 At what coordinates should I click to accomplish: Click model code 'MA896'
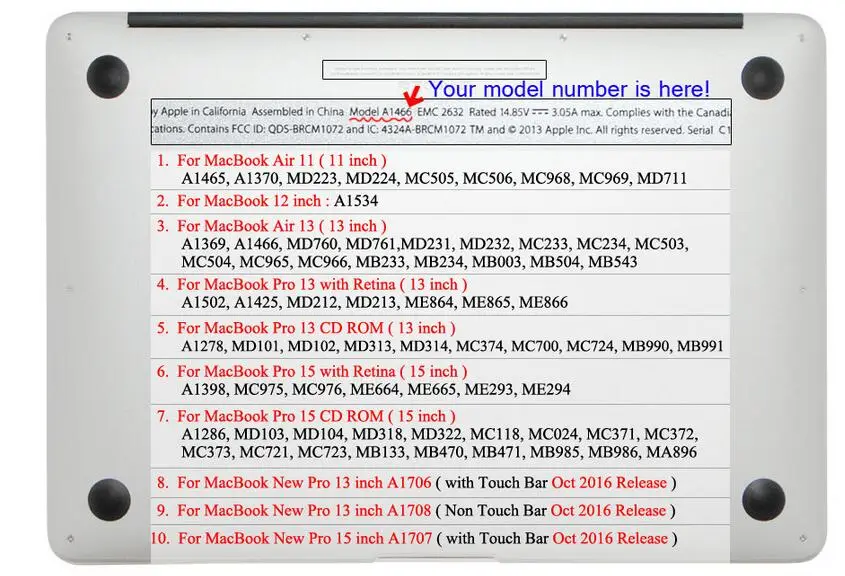pyautogui.click(x=671, y=452)
